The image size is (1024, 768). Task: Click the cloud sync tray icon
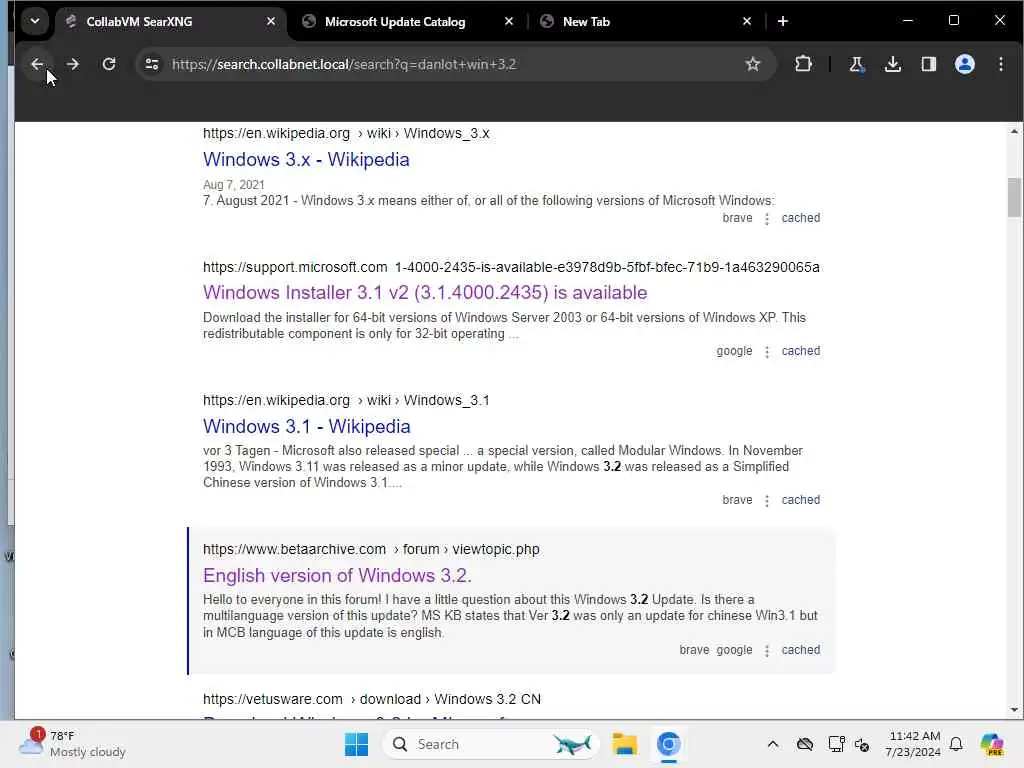point(805,744)
